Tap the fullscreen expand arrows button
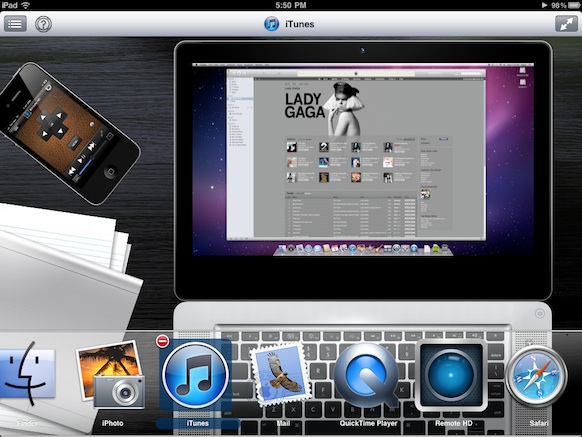 click(566, 24)
